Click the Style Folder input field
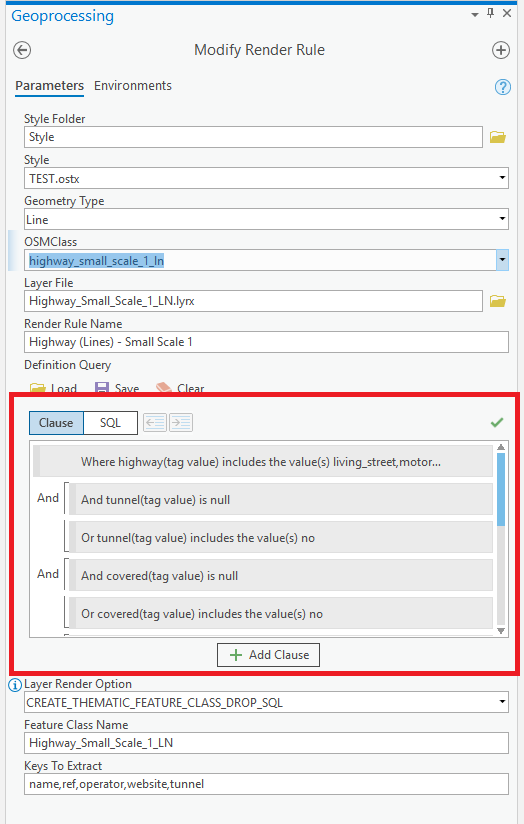This screenshot has height=824, width=524. [x=253, y=137]
